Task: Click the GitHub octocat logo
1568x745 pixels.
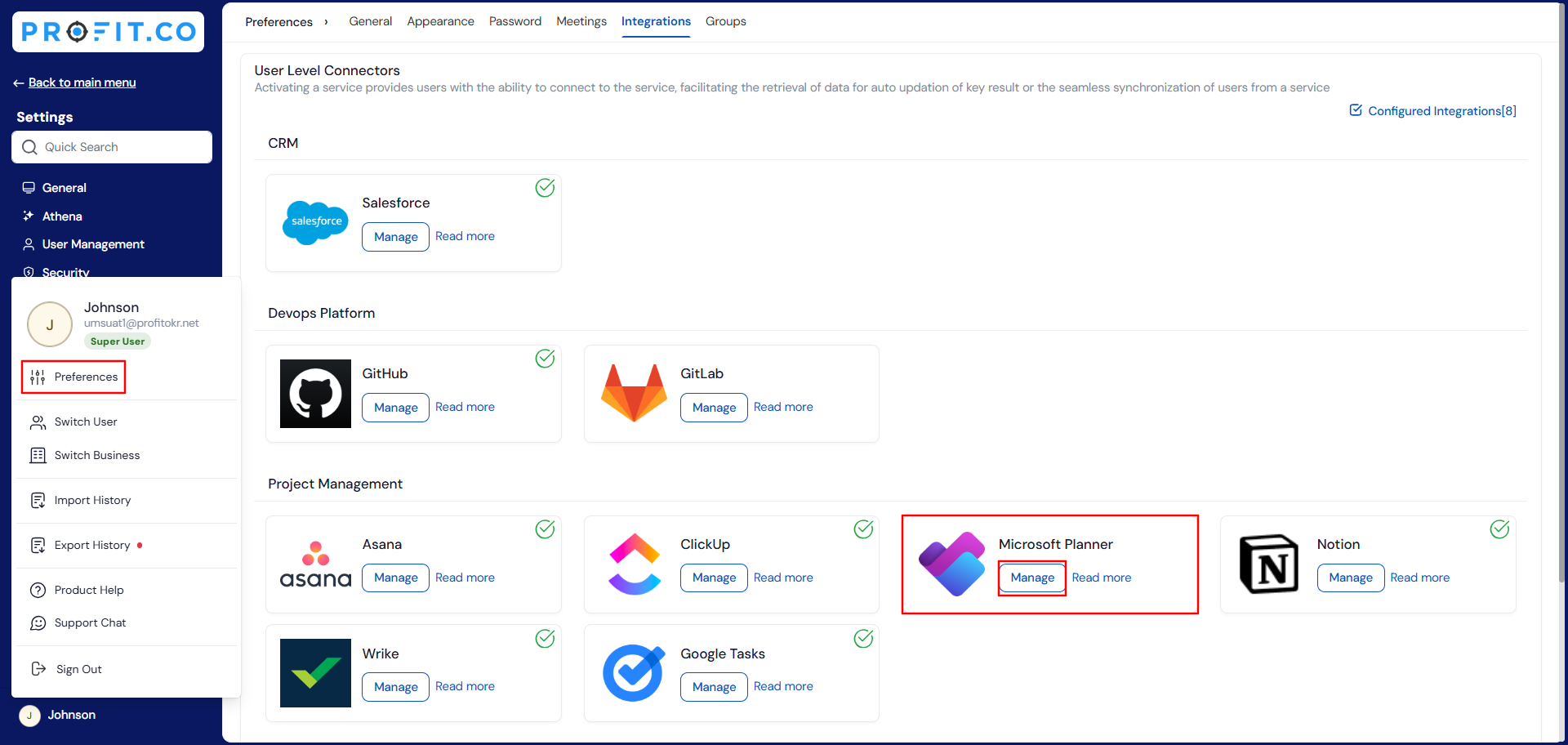Action: 315,394
